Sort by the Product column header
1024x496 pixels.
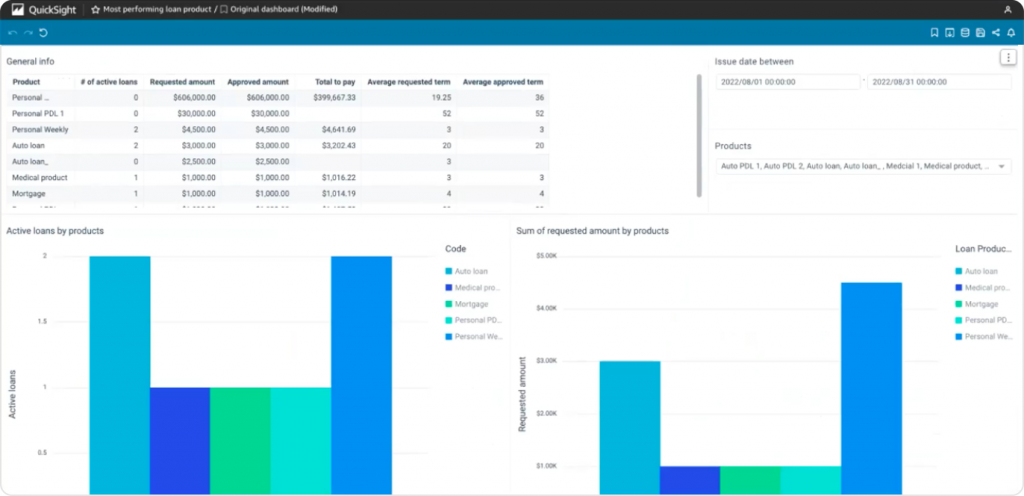(x=26, y=82)
